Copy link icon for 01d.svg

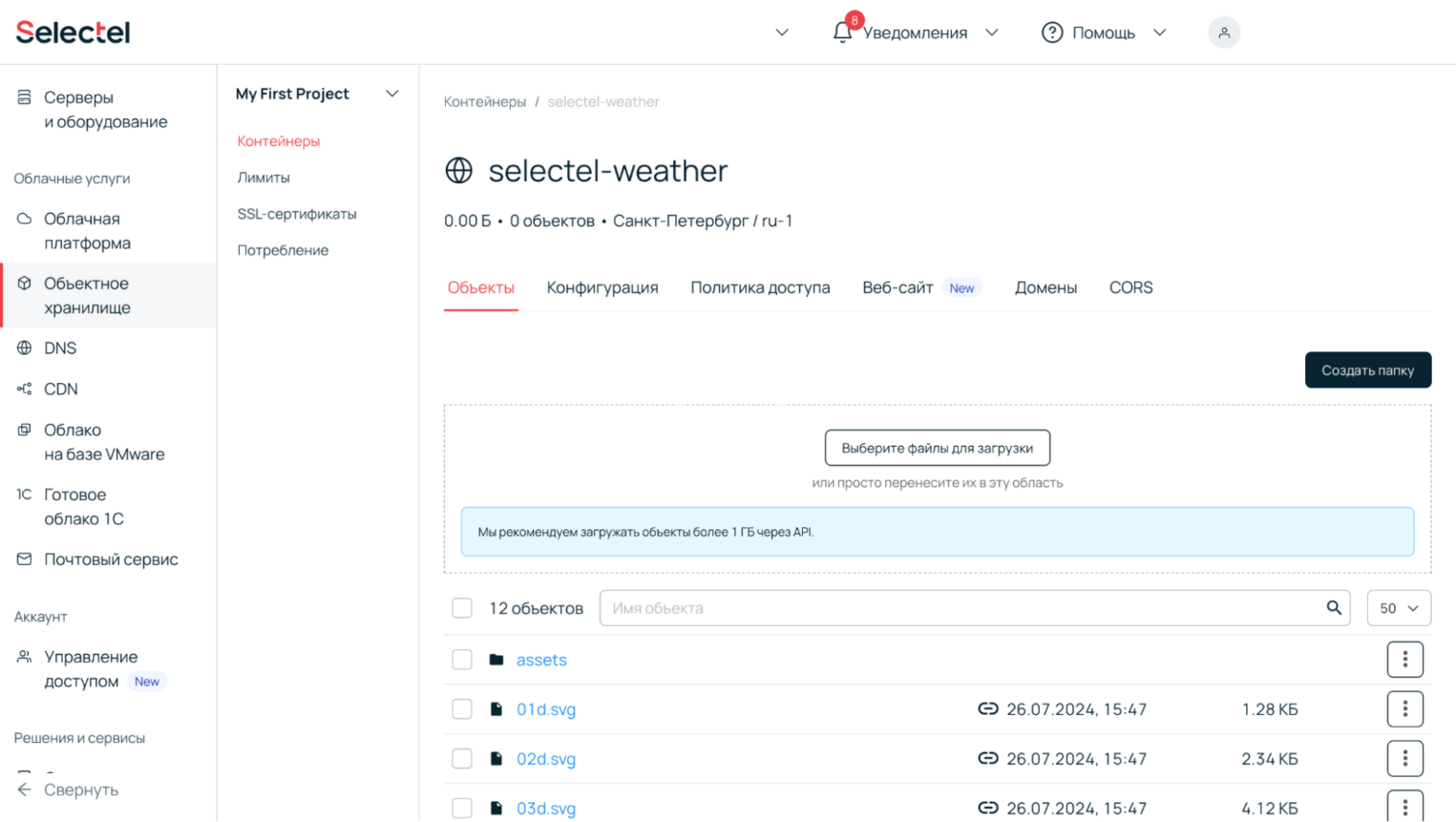pos(988,709)
